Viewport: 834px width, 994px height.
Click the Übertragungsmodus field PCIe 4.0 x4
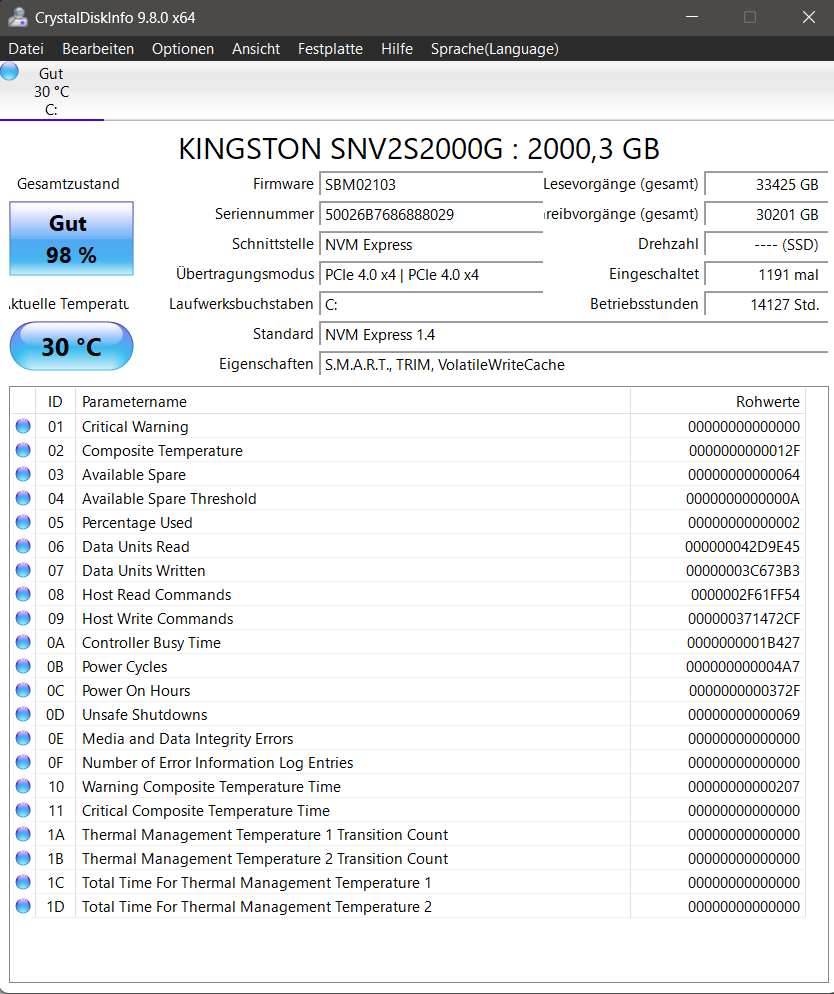pos(431,274)
